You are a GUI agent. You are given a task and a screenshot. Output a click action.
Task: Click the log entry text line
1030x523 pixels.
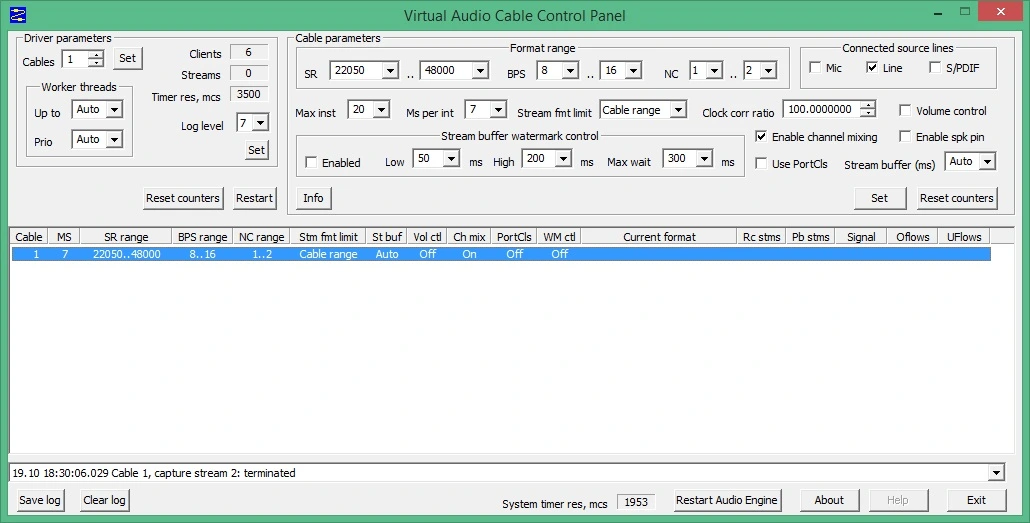coord(154,472)
